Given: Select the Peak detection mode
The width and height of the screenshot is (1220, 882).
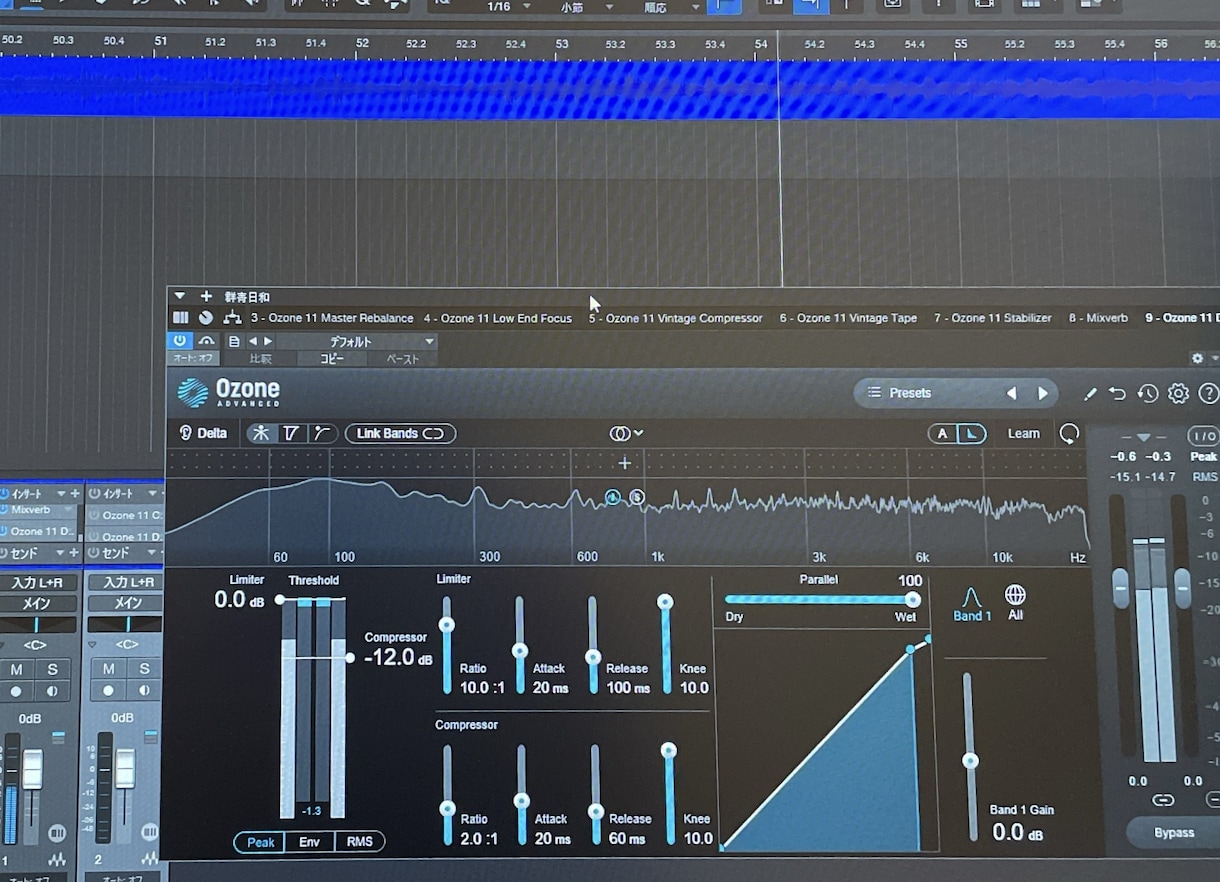Looking at the screenshot, I should [261, 842].
